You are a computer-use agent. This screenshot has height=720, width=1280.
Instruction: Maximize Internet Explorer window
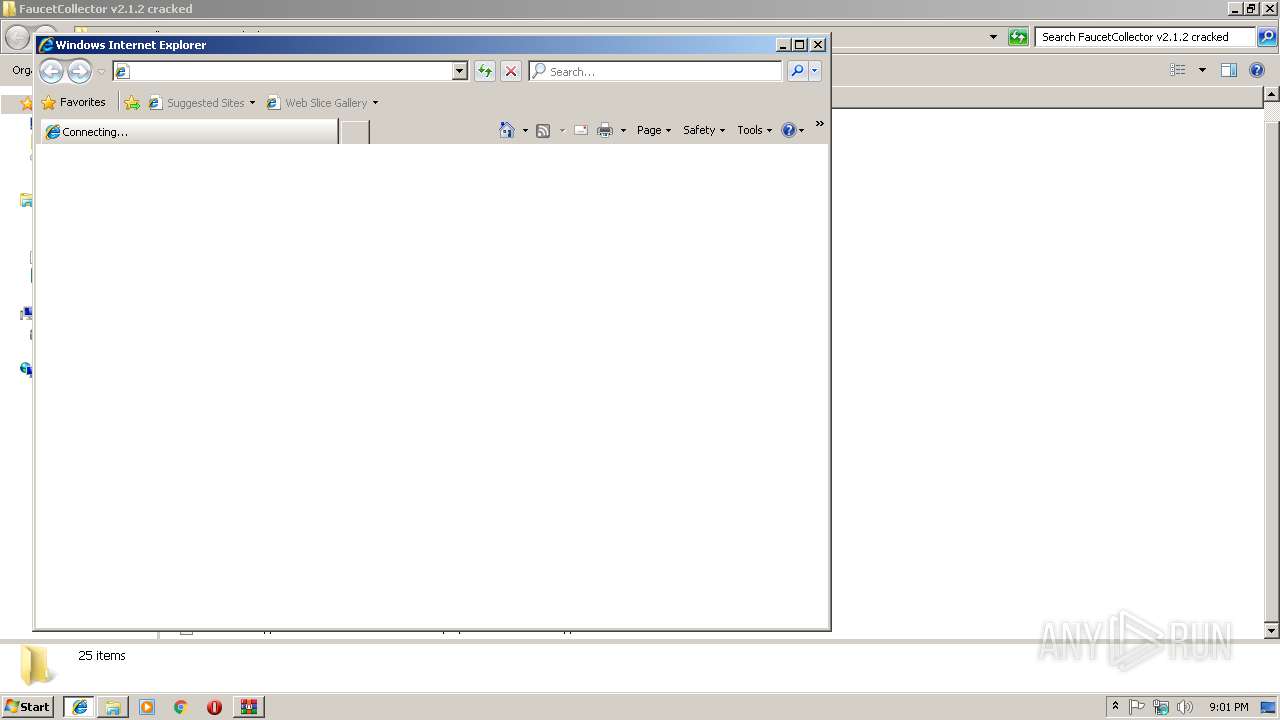click(799, 44)
